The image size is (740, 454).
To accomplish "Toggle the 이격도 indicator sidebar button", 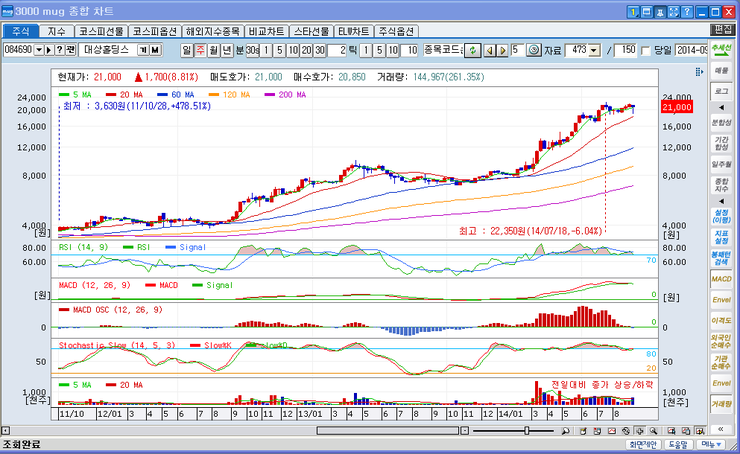I will point(722,320).
